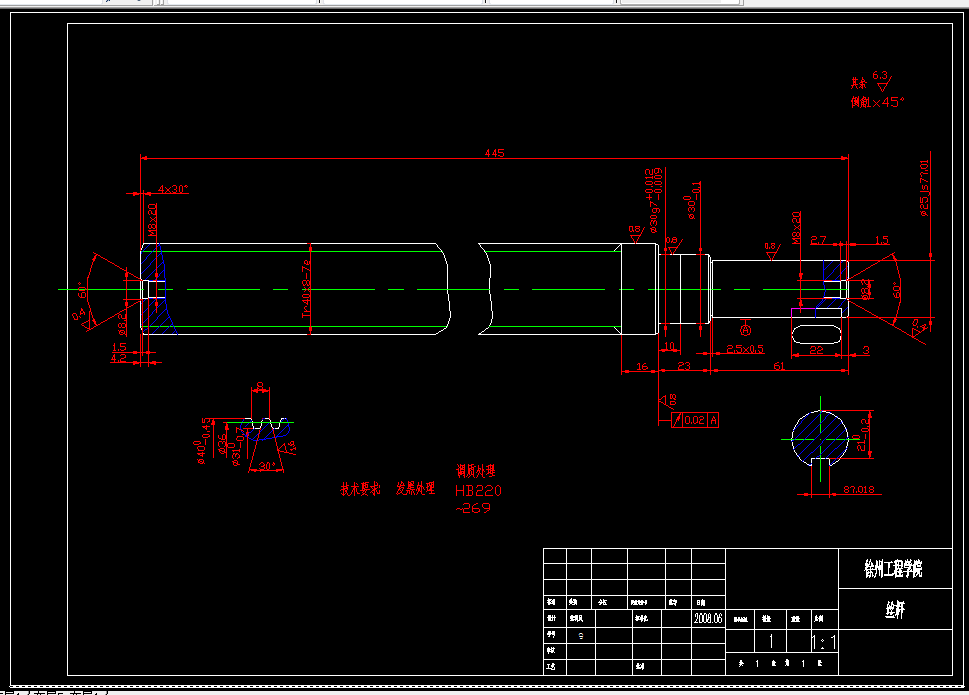Click the ~269 hardness range text
The image size is (969, 695).
click(x=473, y=508)
